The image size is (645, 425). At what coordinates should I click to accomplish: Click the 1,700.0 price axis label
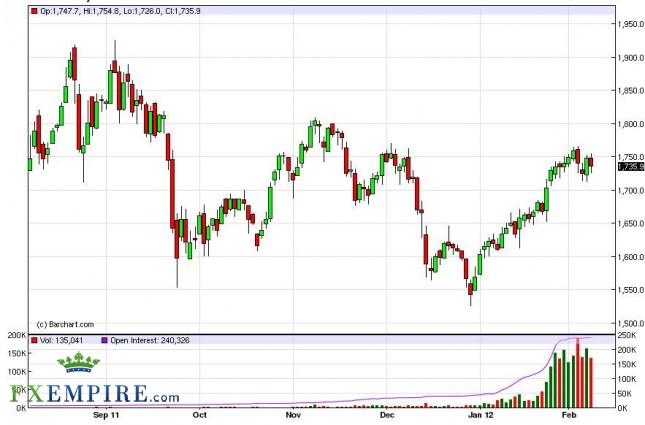click(x=631, y=190)
